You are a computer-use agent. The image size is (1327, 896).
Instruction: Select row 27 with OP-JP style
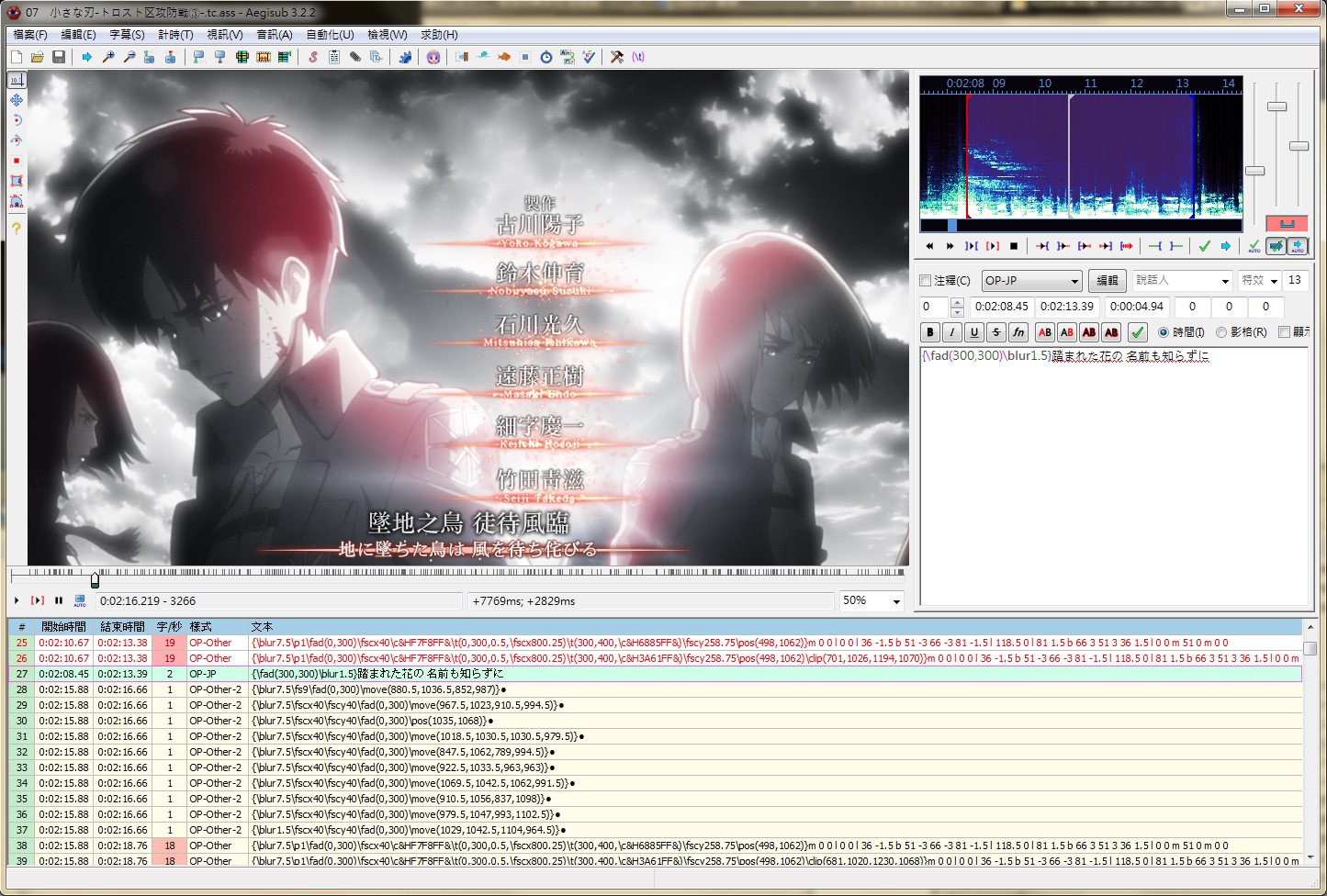point(656,674)
